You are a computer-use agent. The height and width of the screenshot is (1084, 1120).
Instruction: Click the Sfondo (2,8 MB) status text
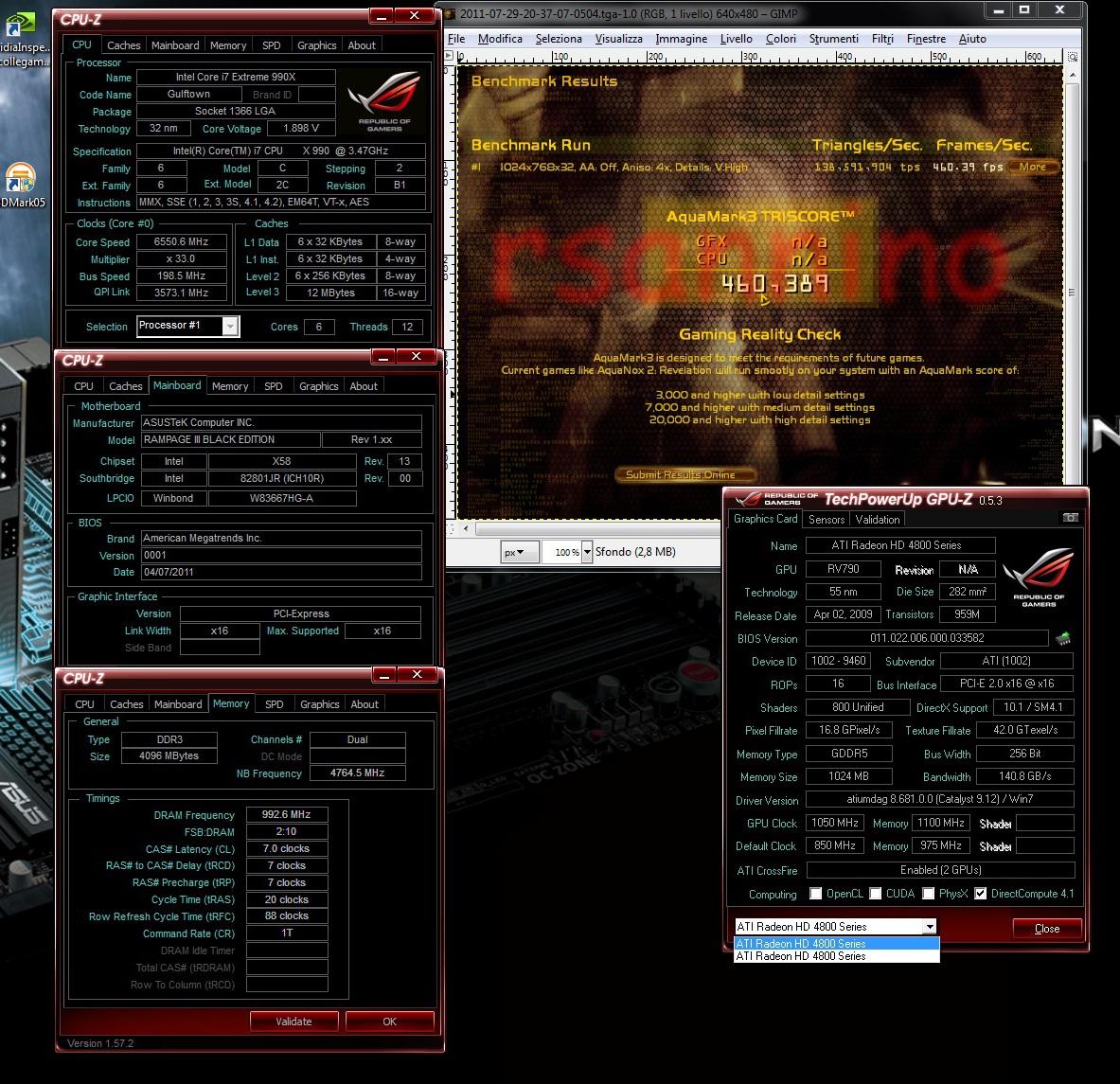[x=635, y=552]
